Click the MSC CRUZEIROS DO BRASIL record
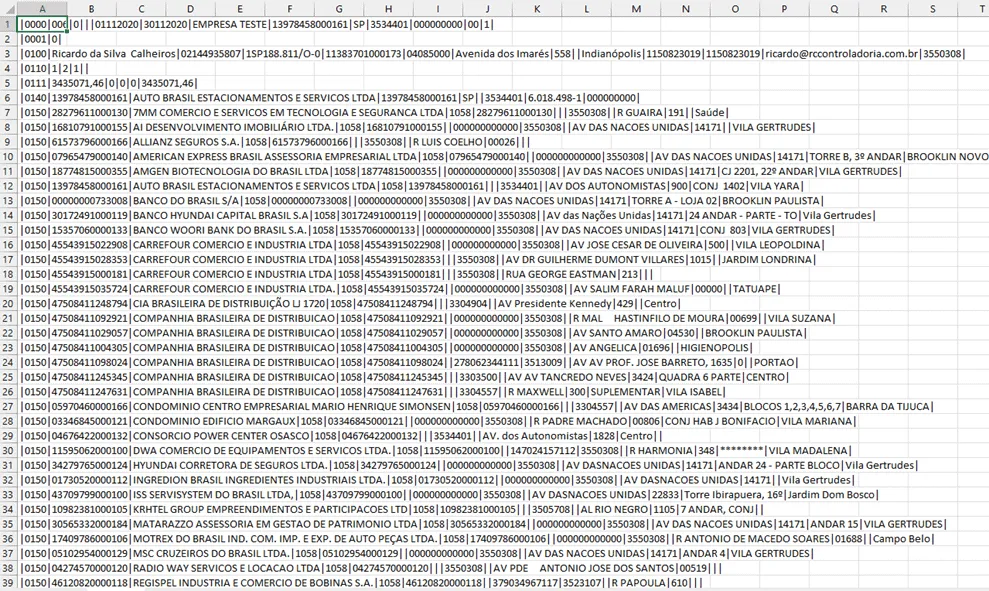 [x=418, y=554]
